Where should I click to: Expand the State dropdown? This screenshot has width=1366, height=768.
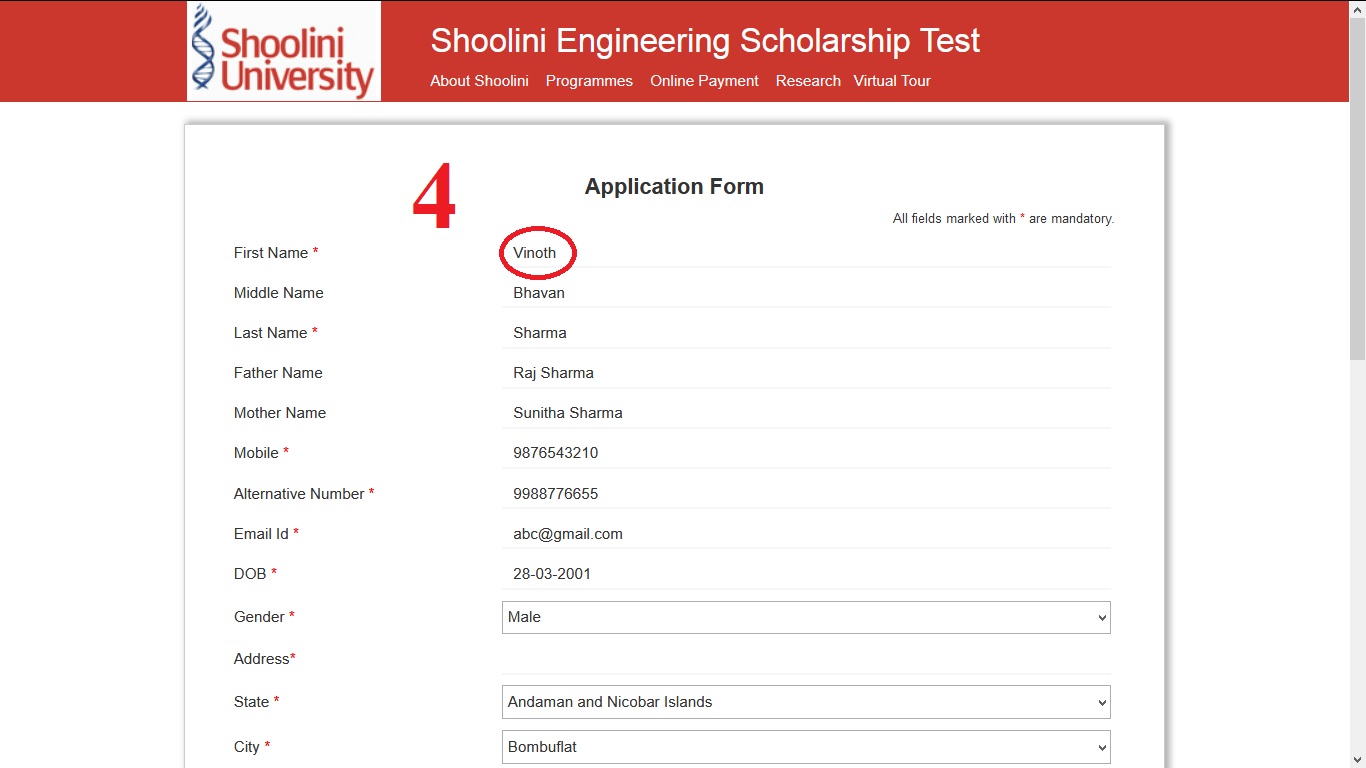point(806,702)
